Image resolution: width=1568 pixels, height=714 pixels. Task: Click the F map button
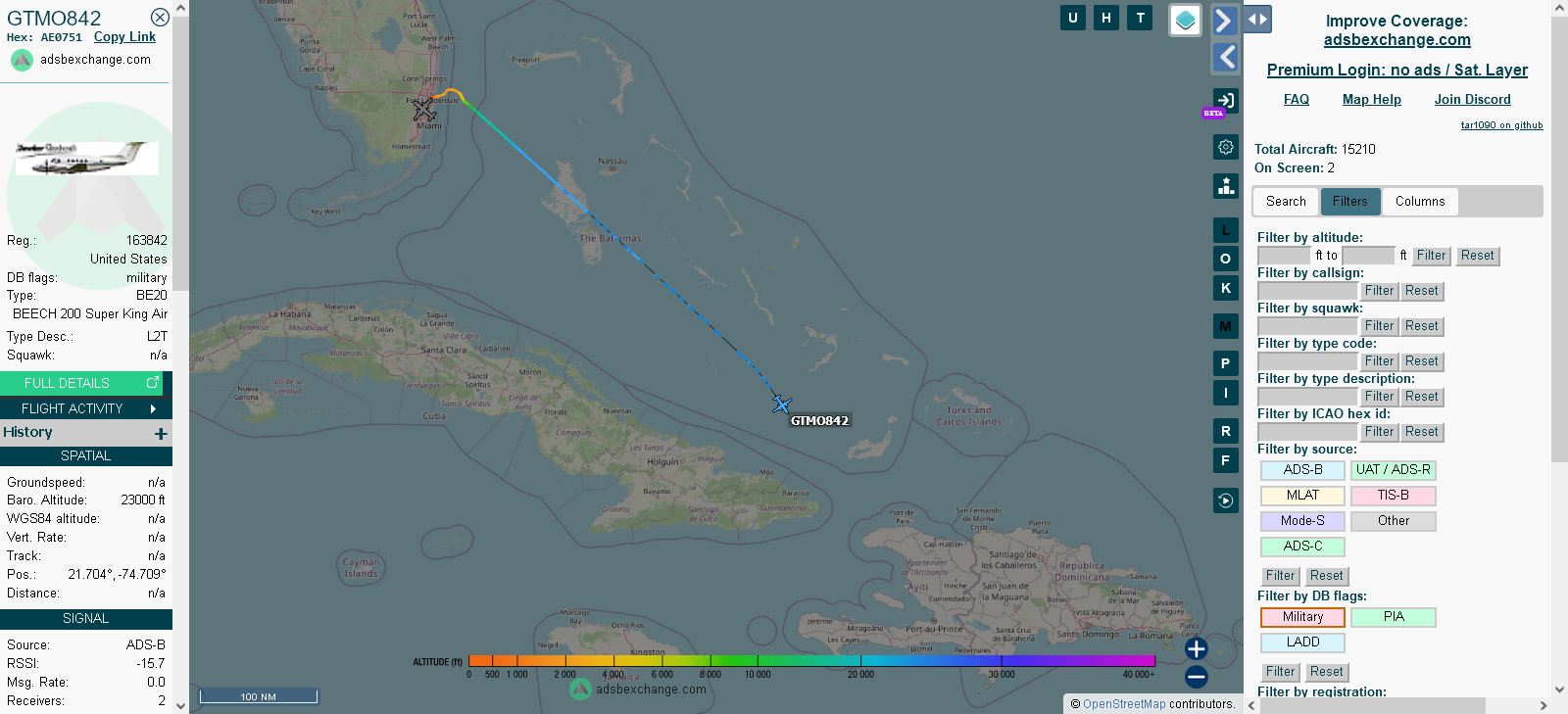(x=1225, y=460)
